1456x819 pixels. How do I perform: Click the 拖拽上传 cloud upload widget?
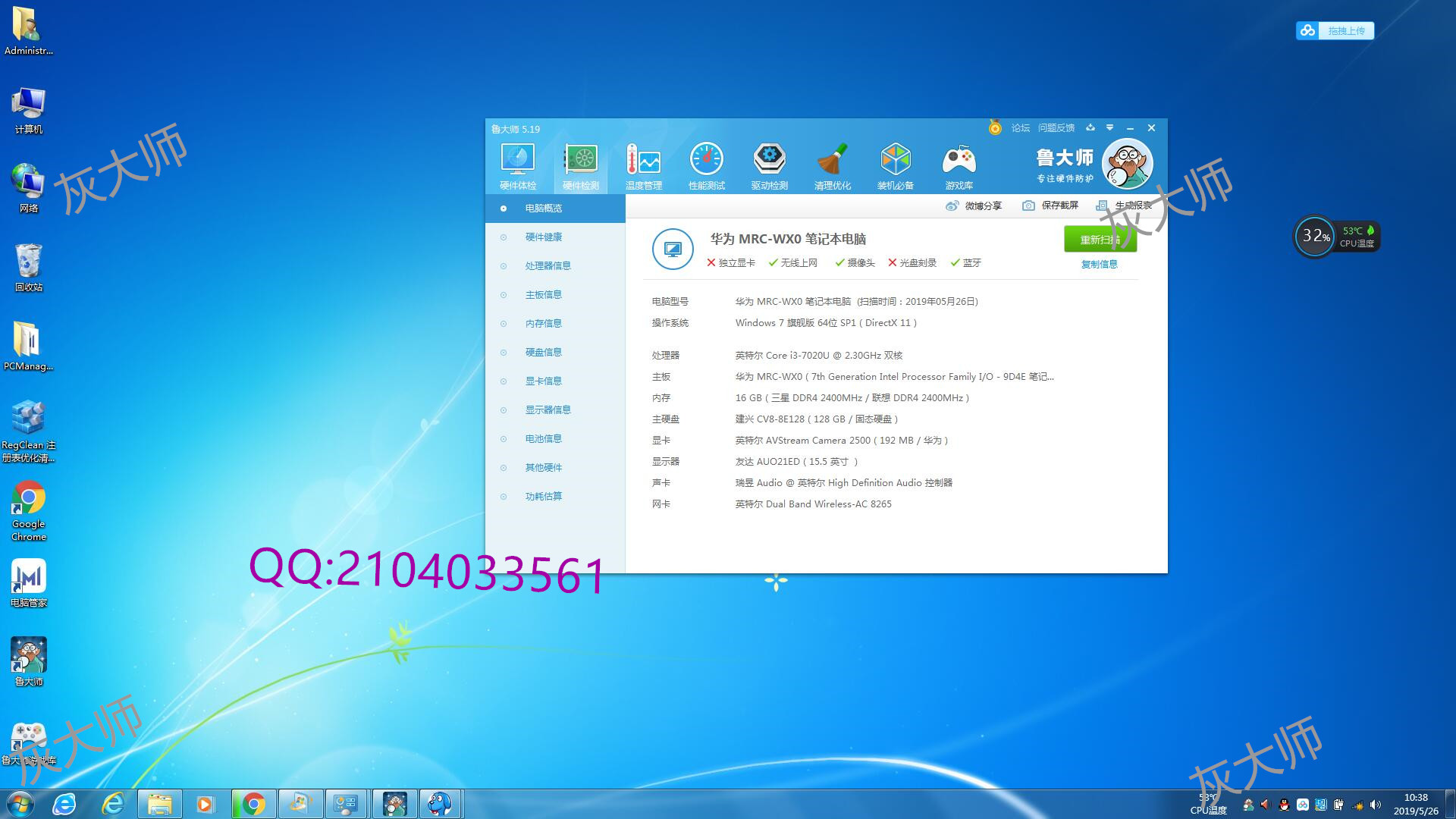pos(1335,30)
